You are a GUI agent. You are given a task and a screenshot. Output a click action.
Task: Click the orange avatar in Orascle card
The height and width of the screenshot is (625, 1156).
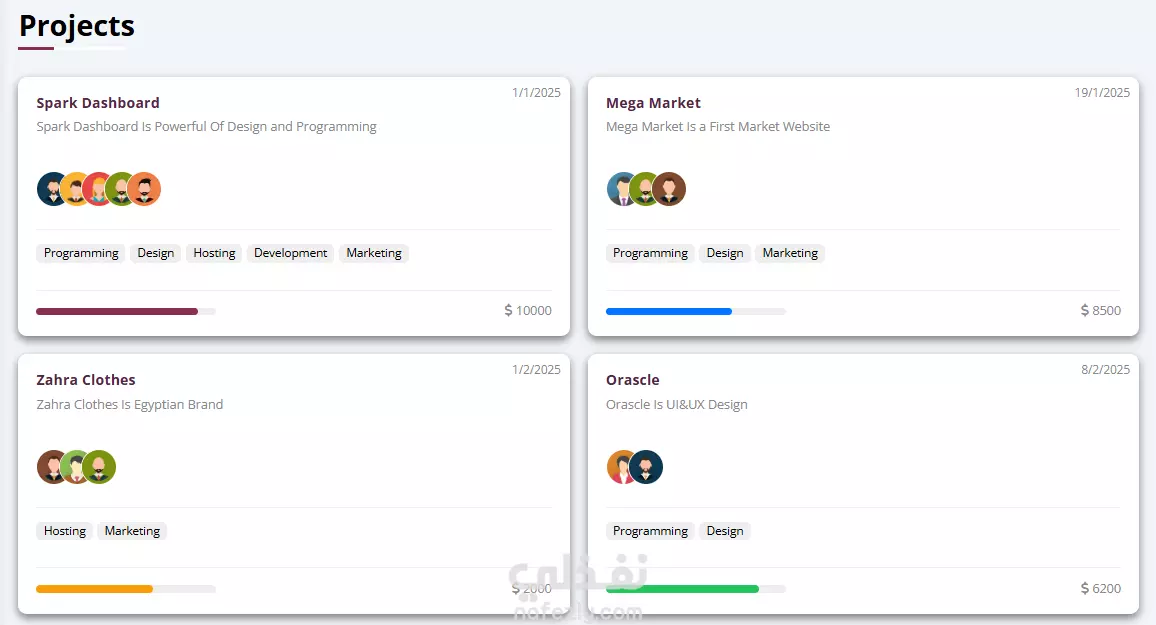[x=621, y=467]
